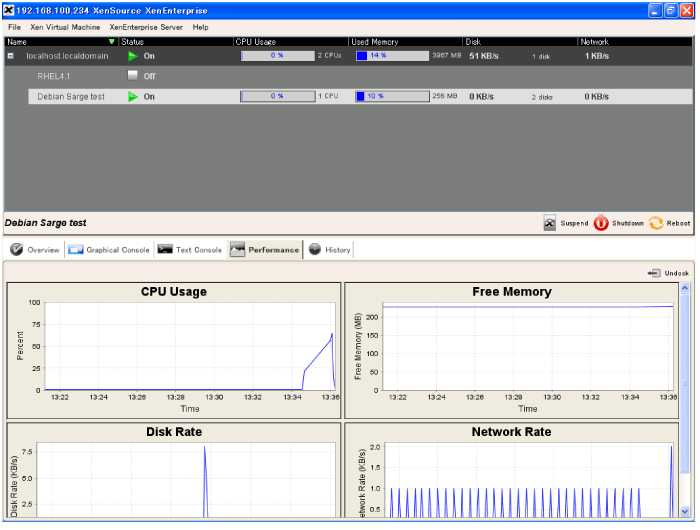Open the Help menu
The width and height of the screenshot is (700, 530).
tap(200, 27)
